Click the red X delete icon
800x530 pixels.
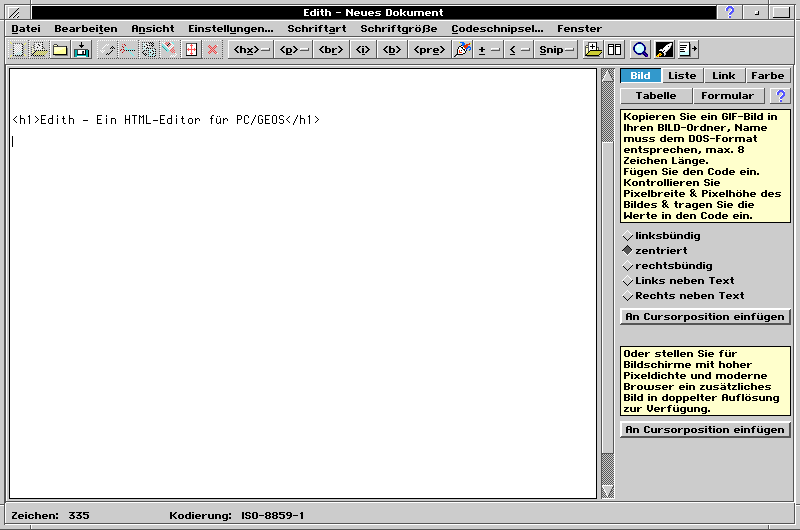[212, 49]
